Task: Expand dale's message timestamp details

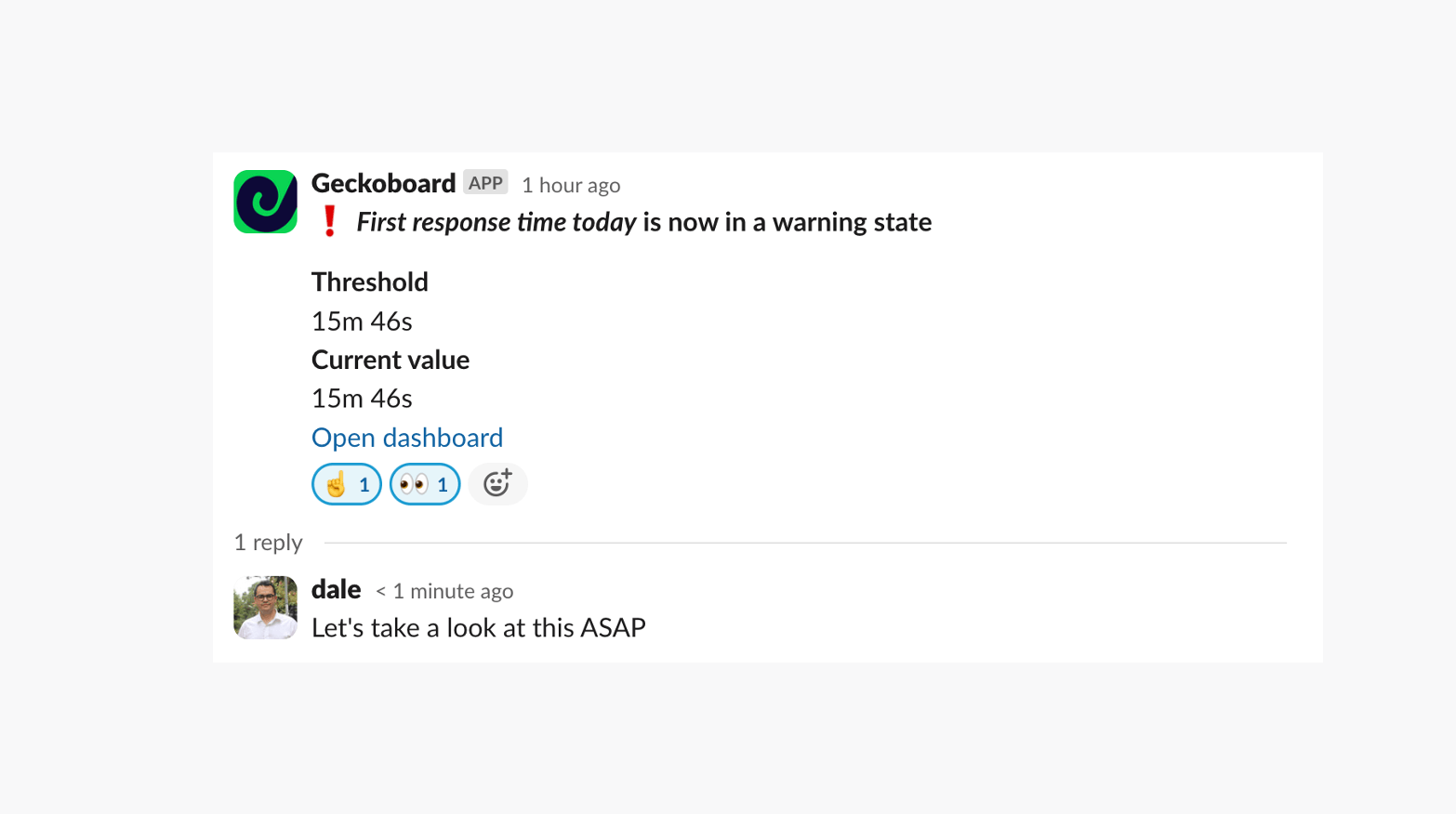Action: pyautogui.click(x=444, y=591)
